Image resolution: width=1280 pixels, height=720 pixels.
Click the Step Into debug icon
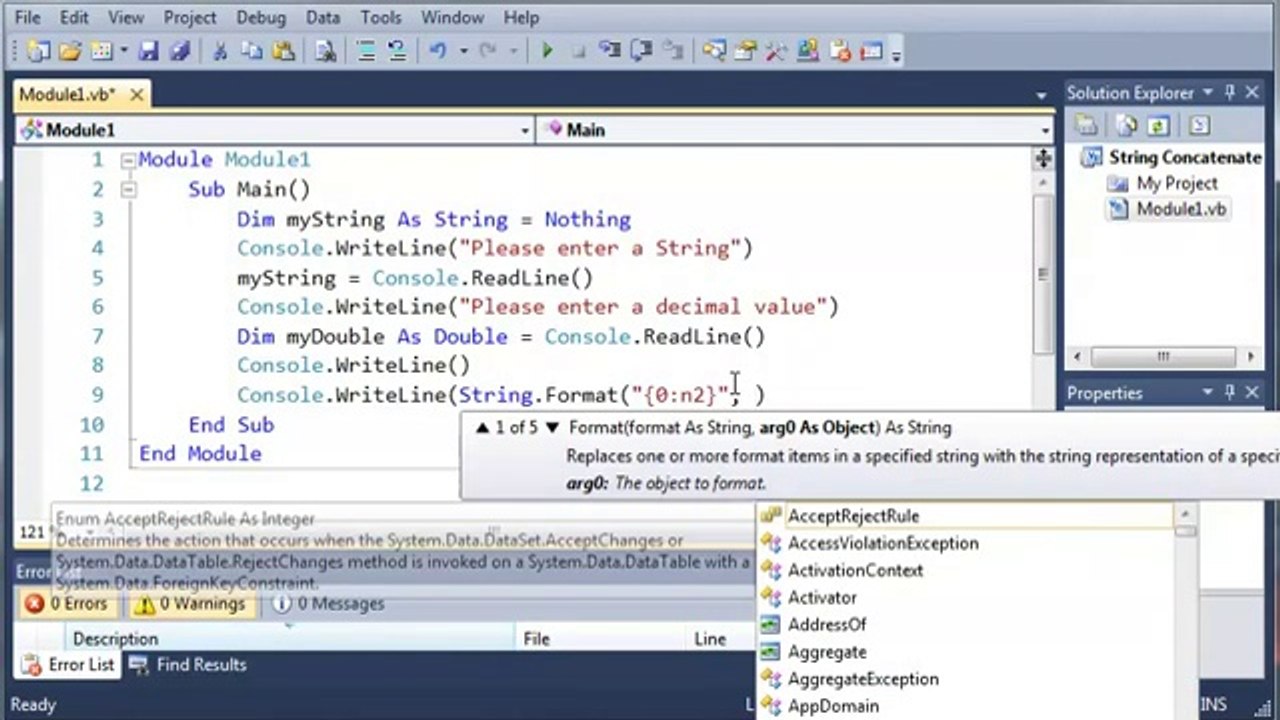(609, 51)
